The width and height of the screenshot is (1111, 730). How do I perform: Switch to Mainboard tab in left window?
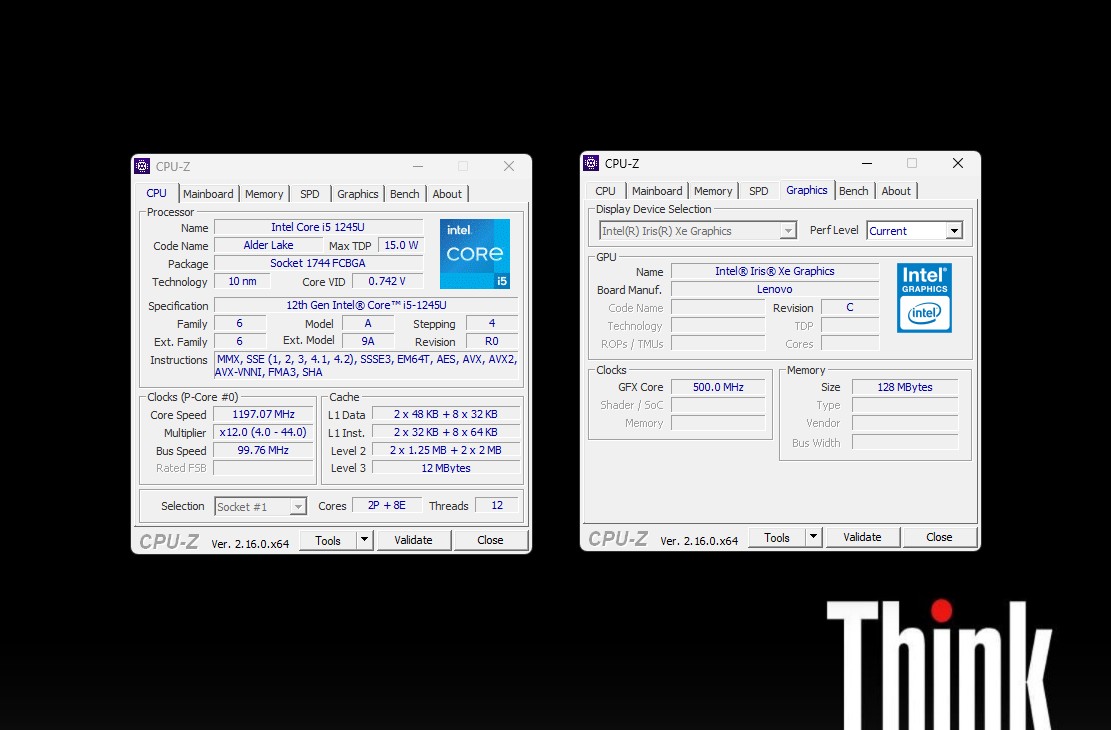coord(208,194)
